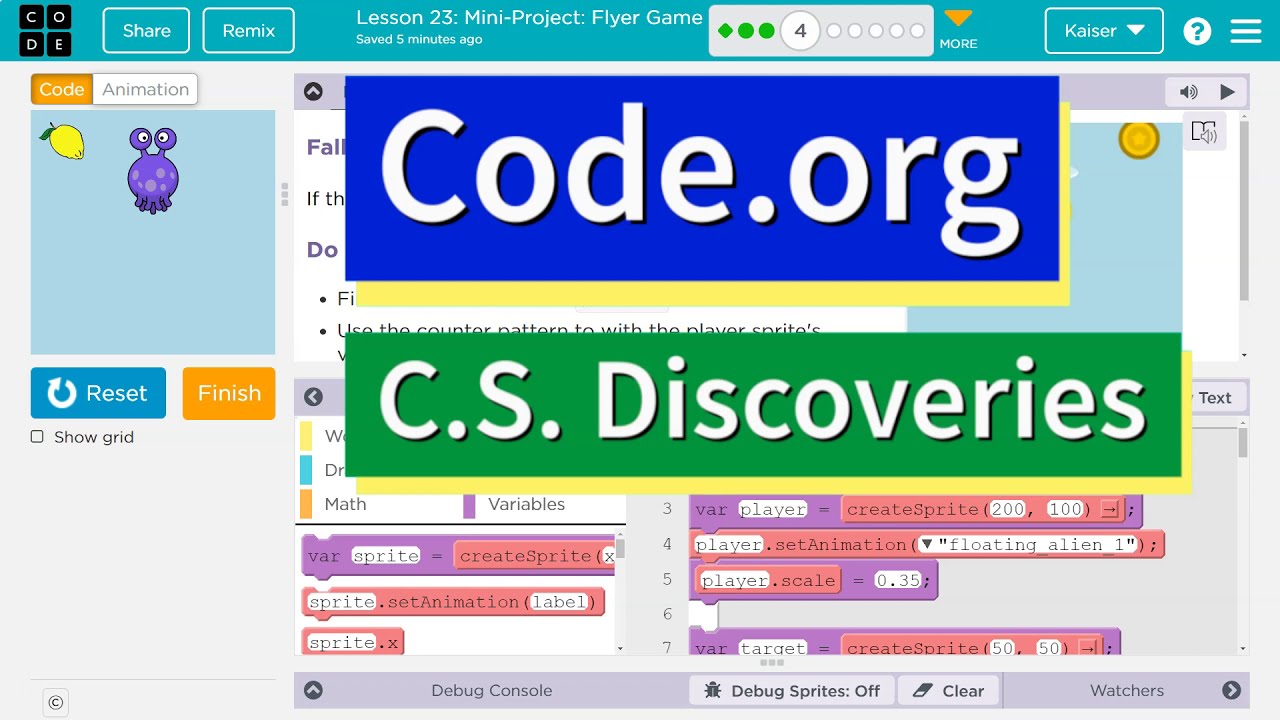Click the read-aloud book speaker icon
This screenshot has width=1280, height=720.
(1204, 132)
